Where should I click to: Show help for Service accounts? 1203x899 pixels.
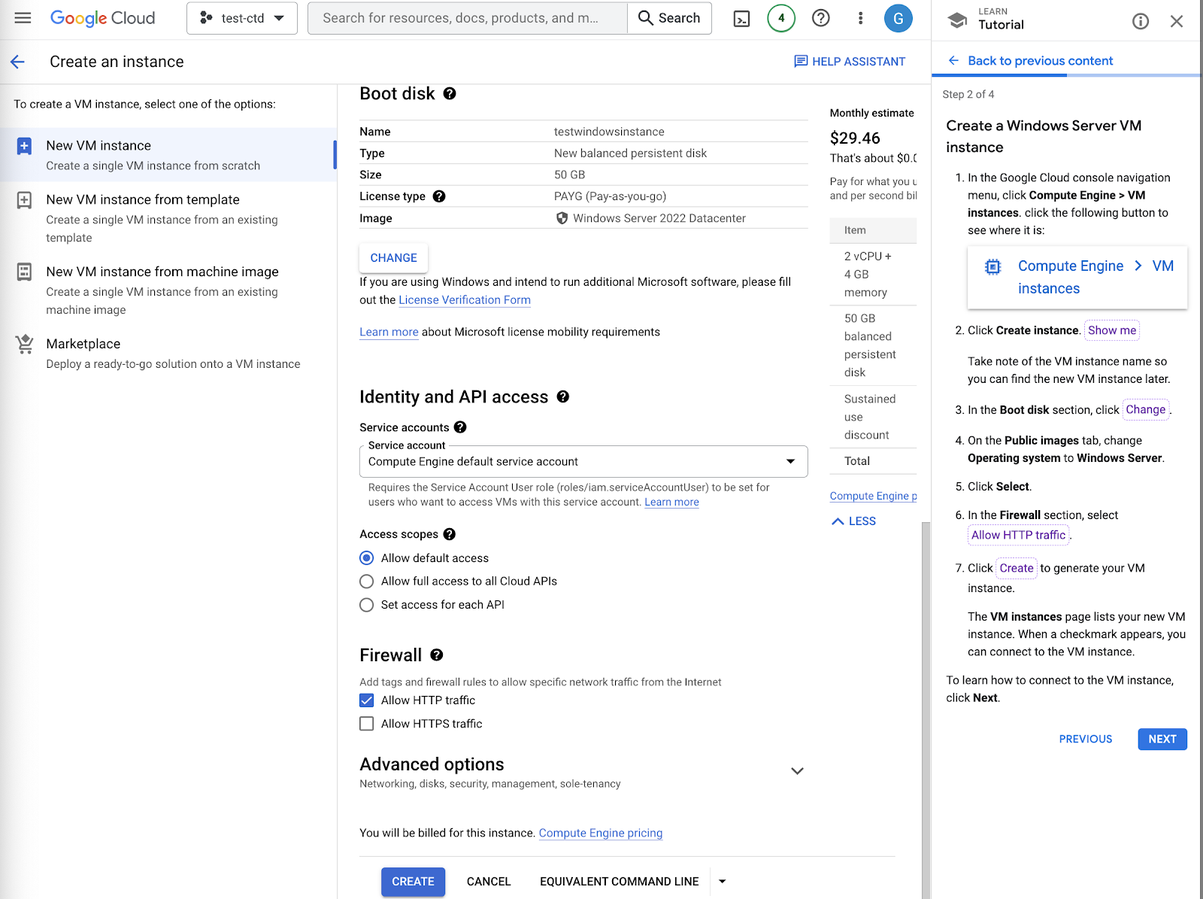(460, 427)
